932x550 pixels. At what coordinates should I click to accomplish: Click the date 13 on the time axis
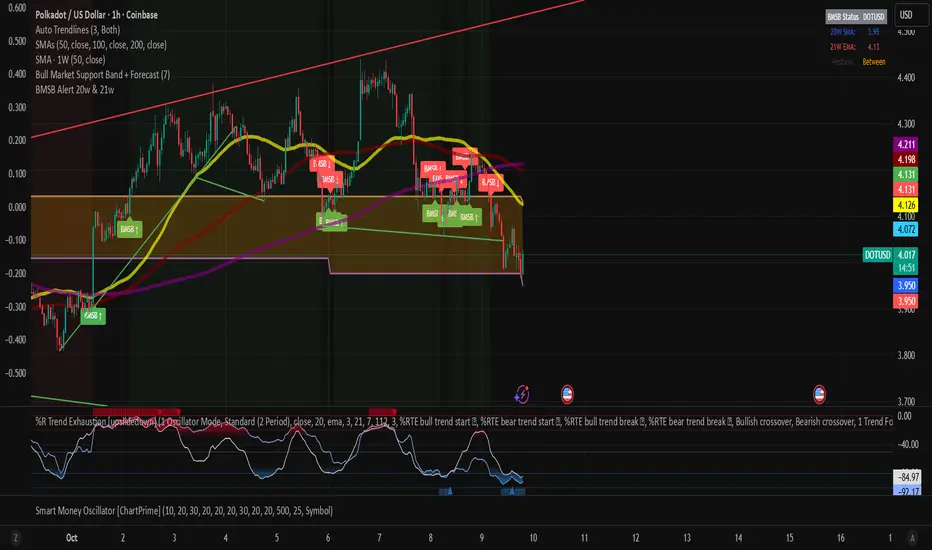tap(687, 538)
